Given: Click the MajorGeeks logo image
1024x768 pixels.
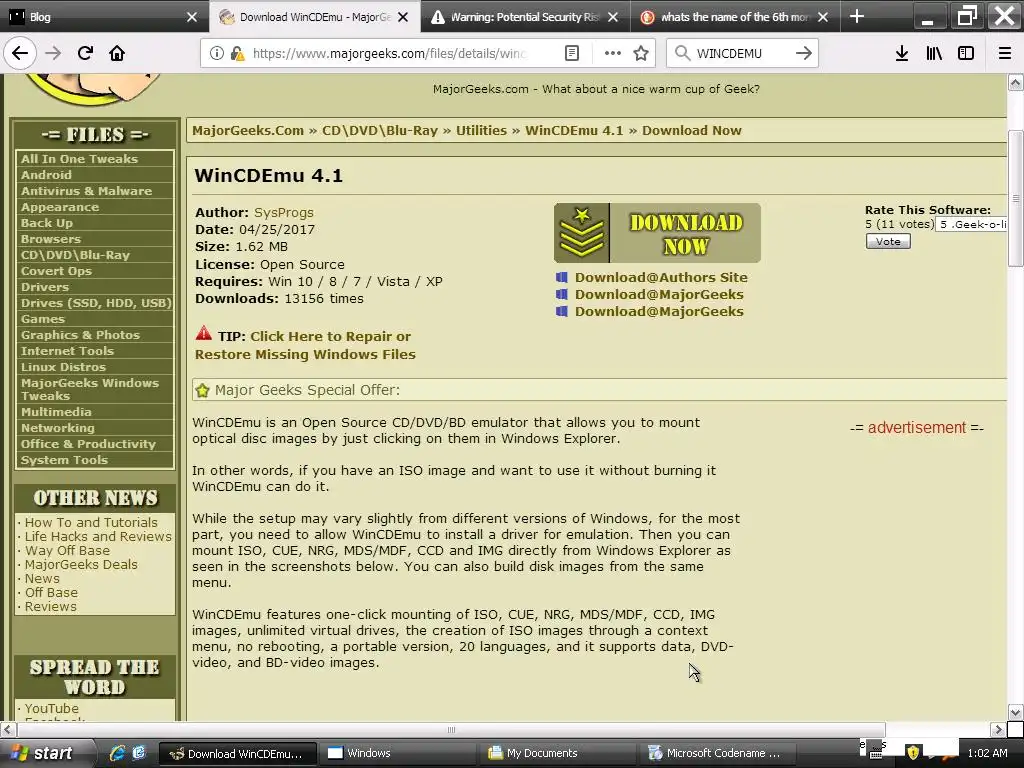Looking at the screenshot, I should click(x=91, y=89).
